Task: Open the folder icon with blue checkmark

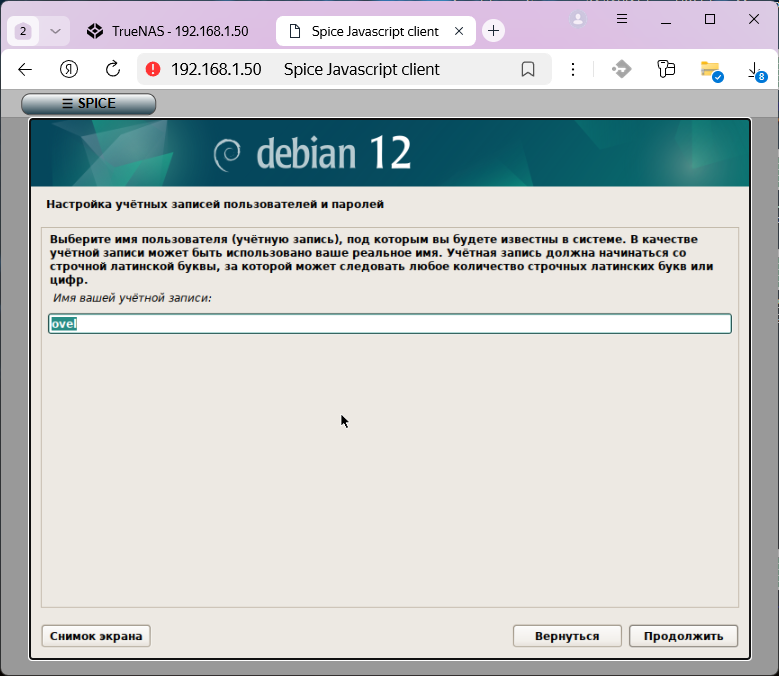Action: point(711,71)
